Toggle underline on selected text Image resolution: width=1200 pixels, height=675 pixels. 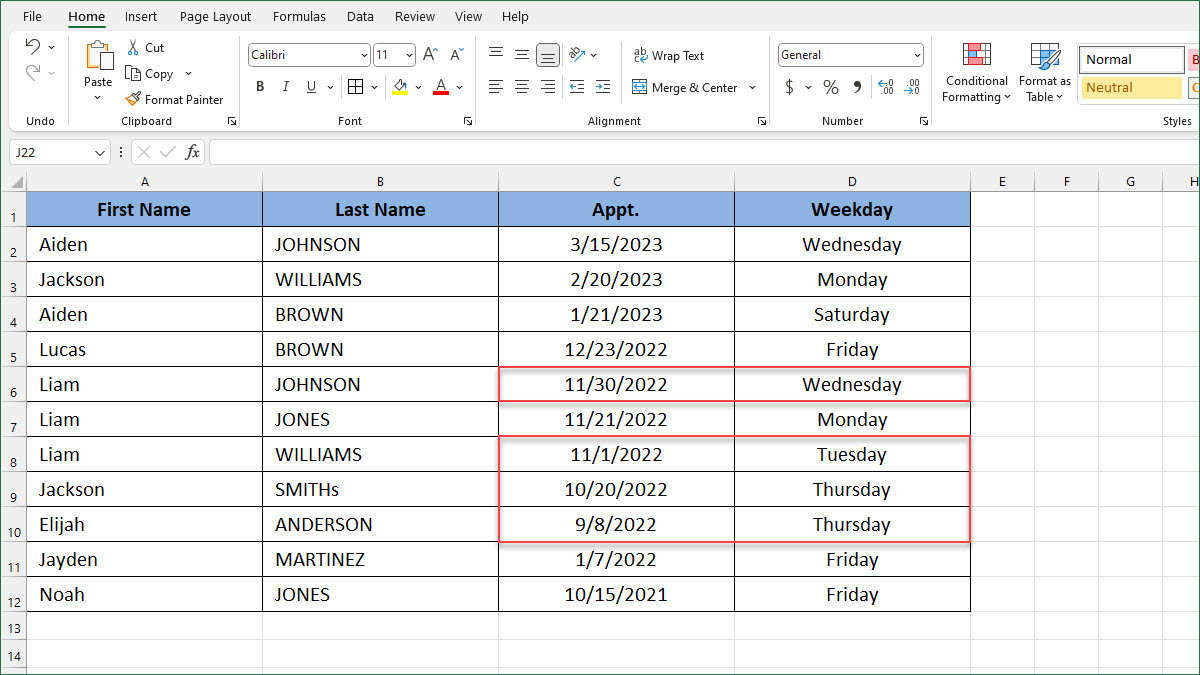pos(309,87)
